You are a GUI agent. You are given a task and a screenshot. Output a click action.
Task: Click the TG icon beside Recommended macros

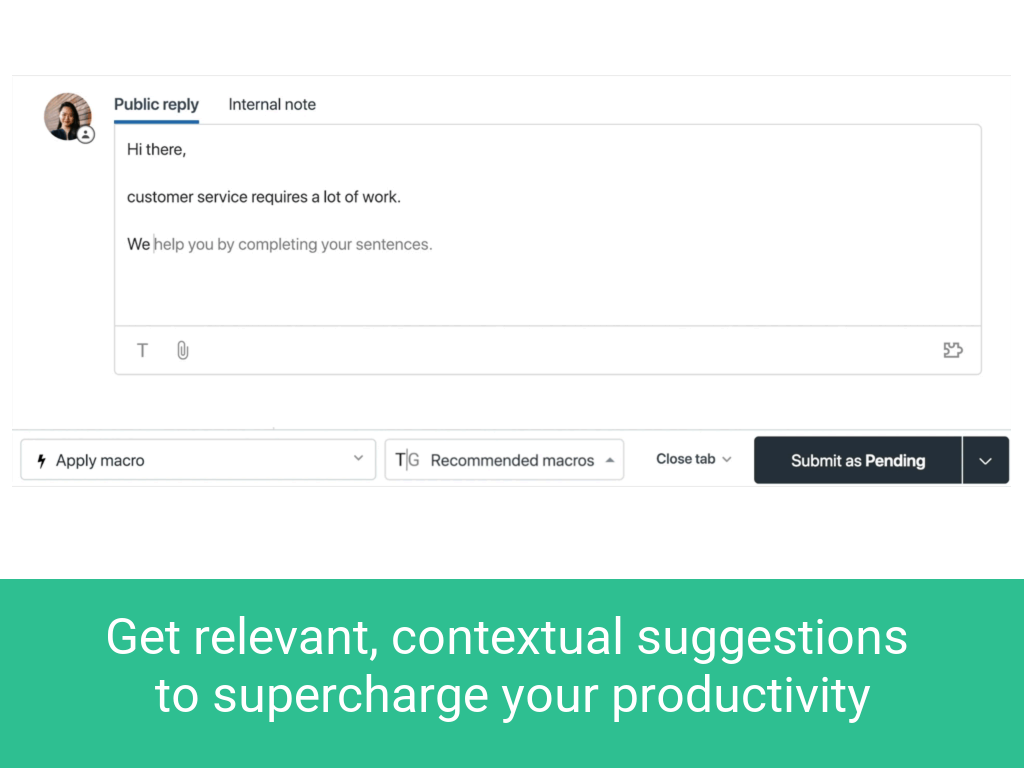pos(407,460)
